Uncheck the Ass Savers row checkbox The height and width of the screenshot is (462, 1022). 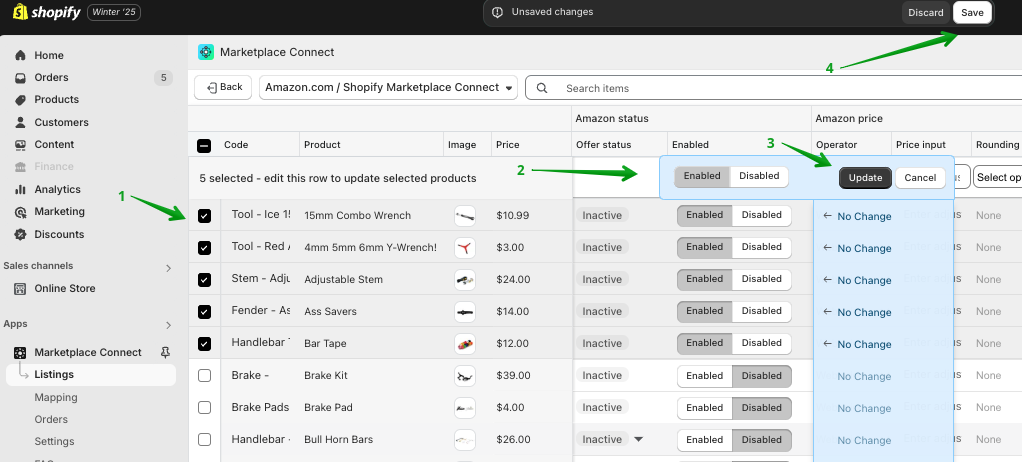click(204, 311)
